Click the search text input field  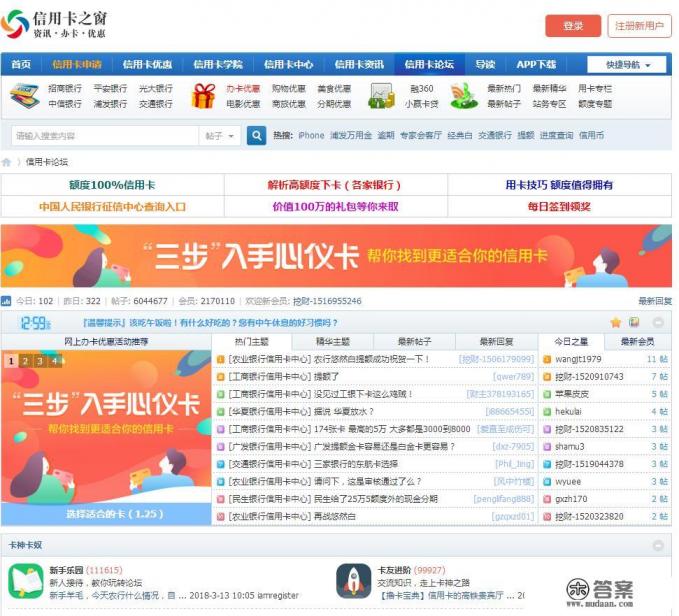pos(105,136)
